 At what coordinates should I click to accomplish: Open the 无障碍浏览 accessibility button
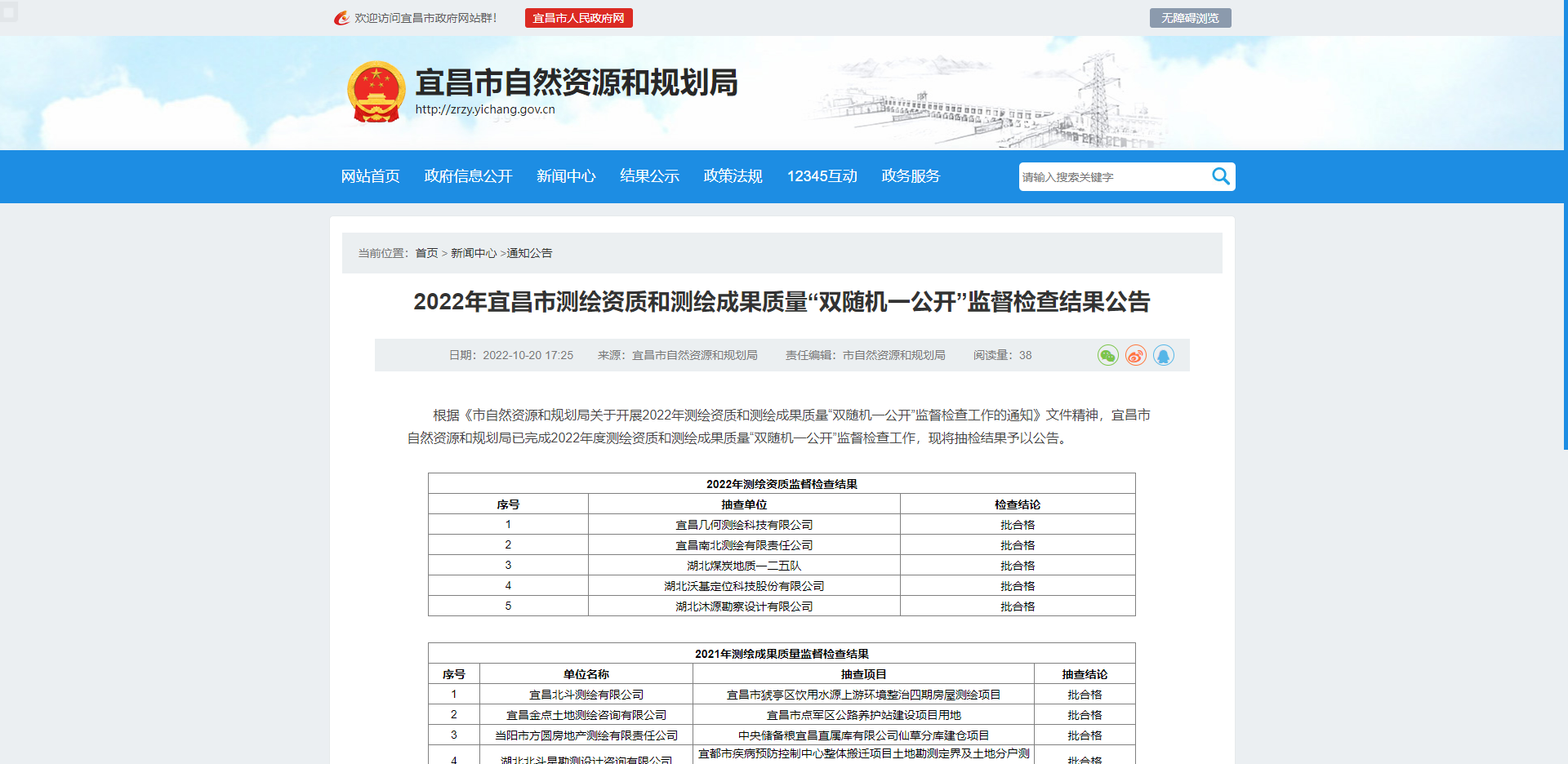(1190, 17)
